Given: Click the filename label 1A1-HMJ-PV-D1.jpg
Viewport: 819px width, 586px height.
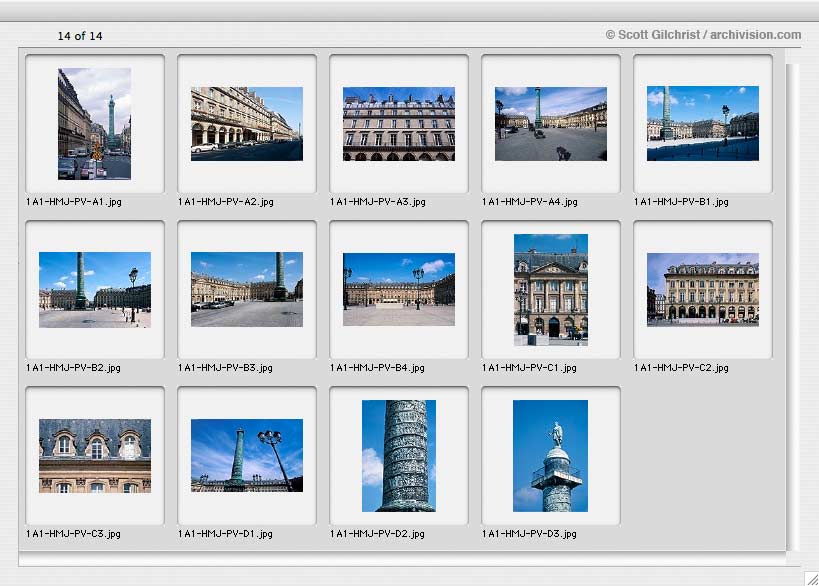Looking at the screenshot, I should (225, 534).
